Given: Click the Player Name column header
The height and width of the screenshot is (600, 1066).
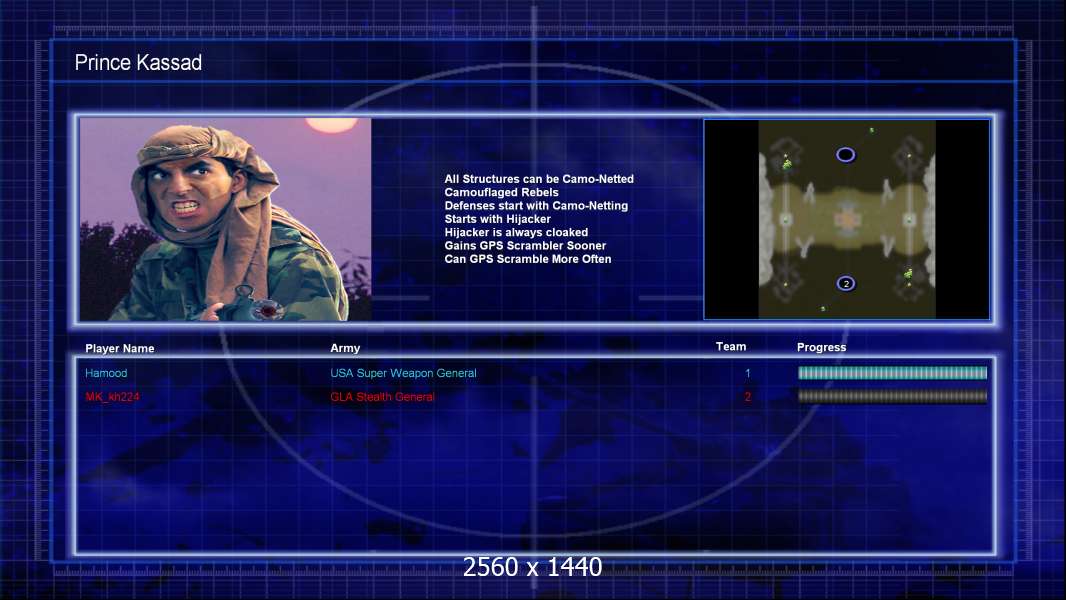Looking at the screenshot, I should pos(120,349).
